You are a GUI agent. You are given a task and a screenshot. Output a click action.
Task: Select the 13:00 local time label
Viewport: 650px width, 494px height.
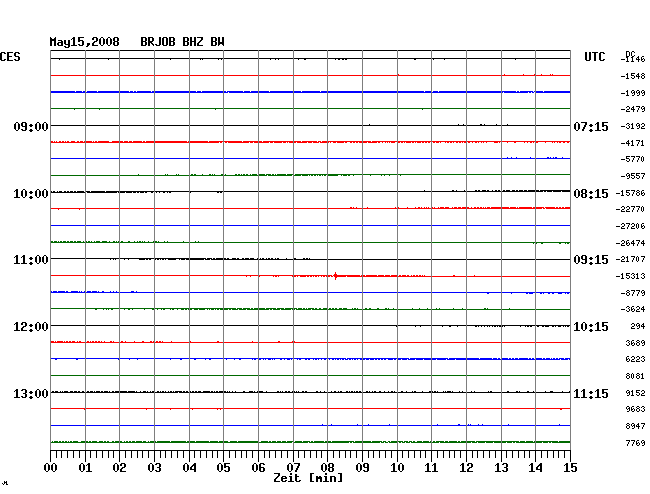coord(31,393)
